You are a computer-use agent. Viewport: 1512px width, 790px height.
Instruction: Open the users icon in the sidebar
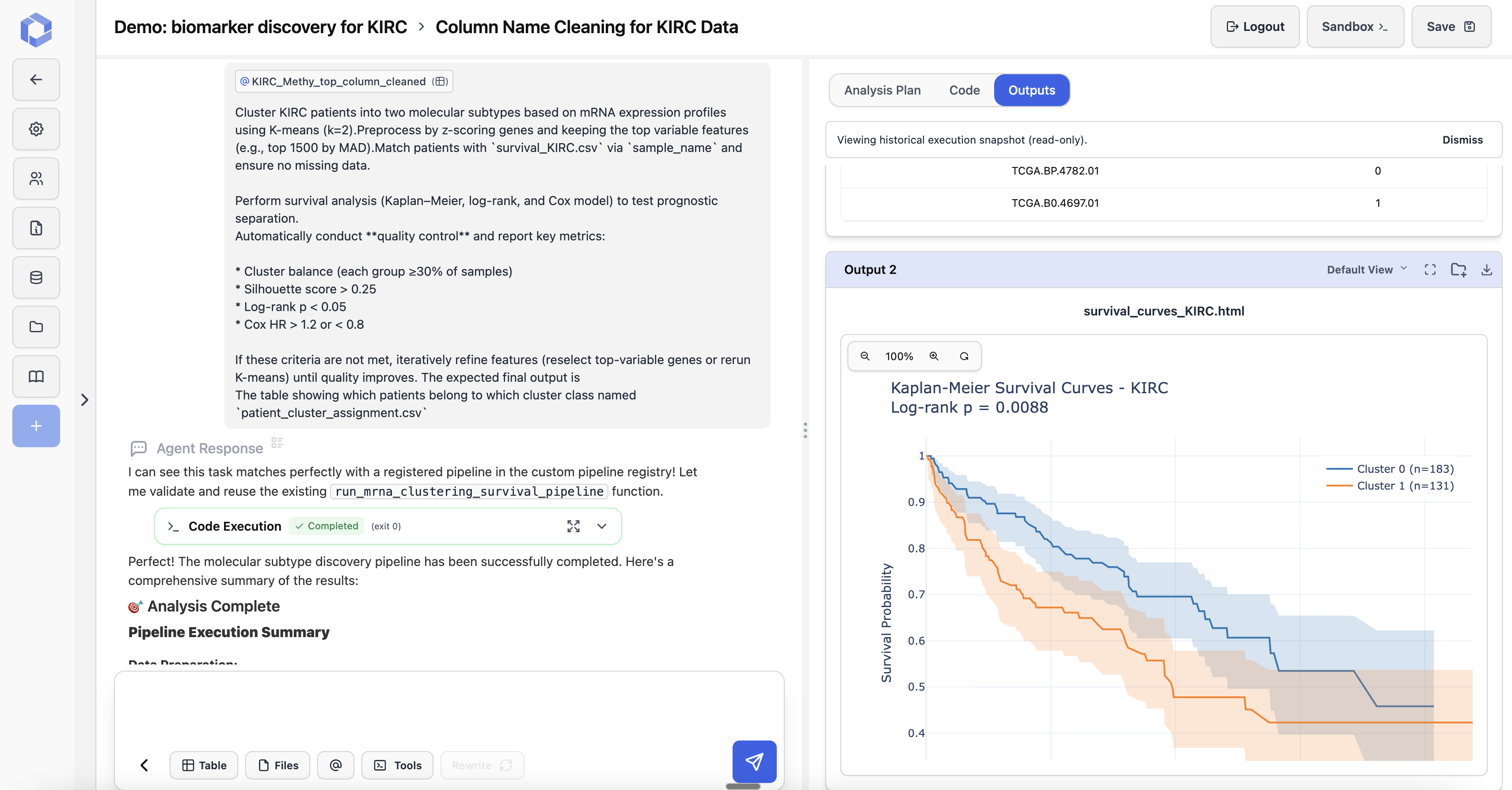(36, 179)
